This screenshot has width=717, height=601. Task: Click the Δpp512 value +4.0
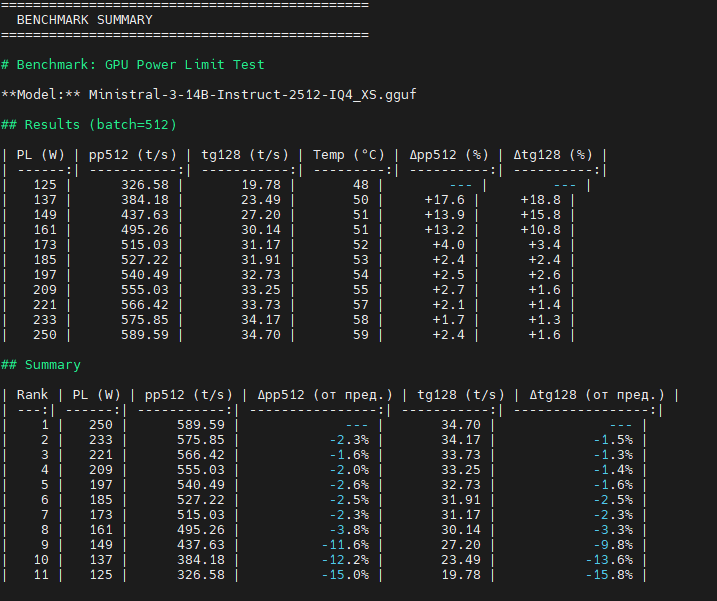449,245
